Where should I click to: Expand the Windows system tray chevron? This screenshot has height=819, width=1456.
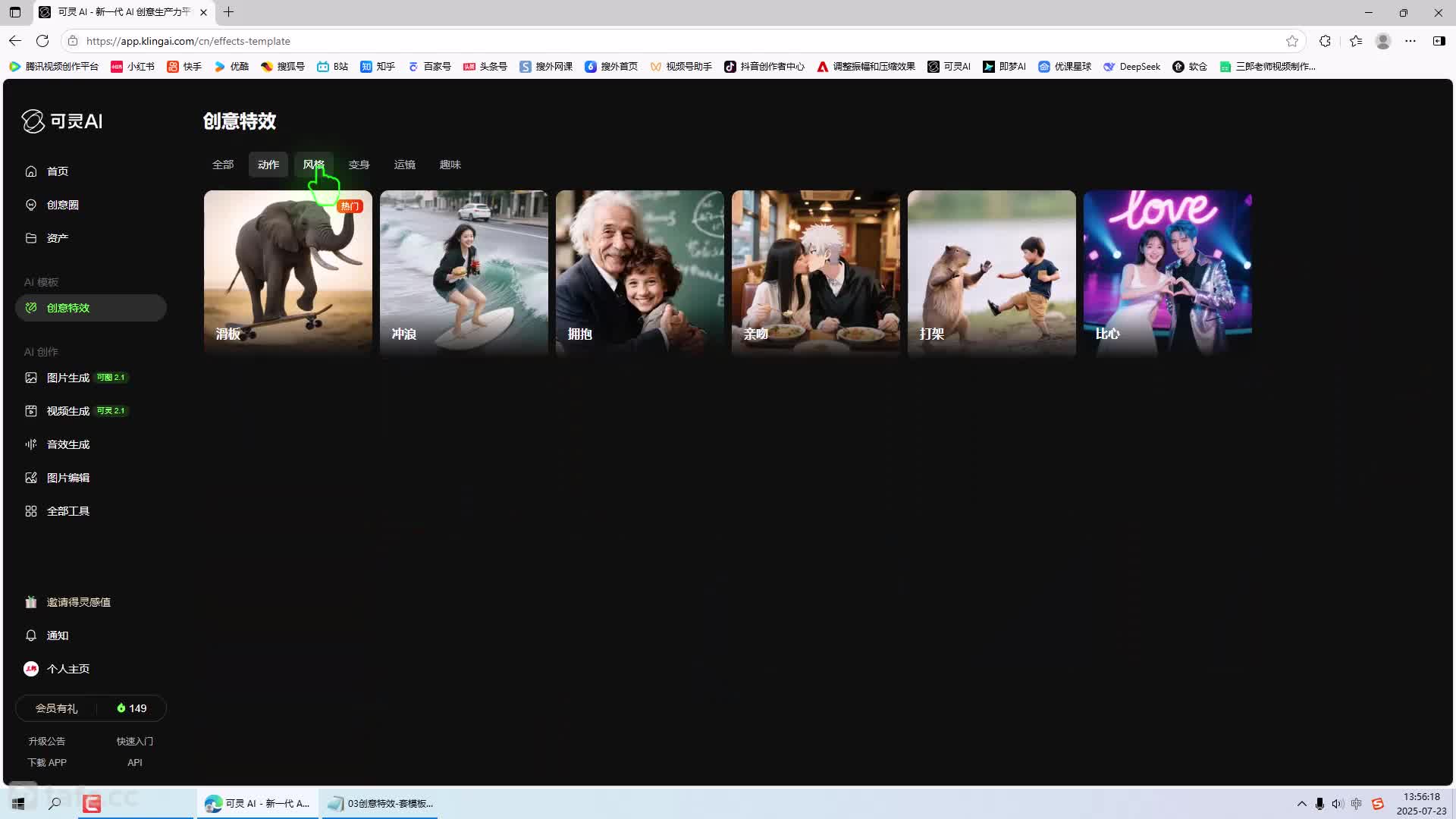point(1301,804)
